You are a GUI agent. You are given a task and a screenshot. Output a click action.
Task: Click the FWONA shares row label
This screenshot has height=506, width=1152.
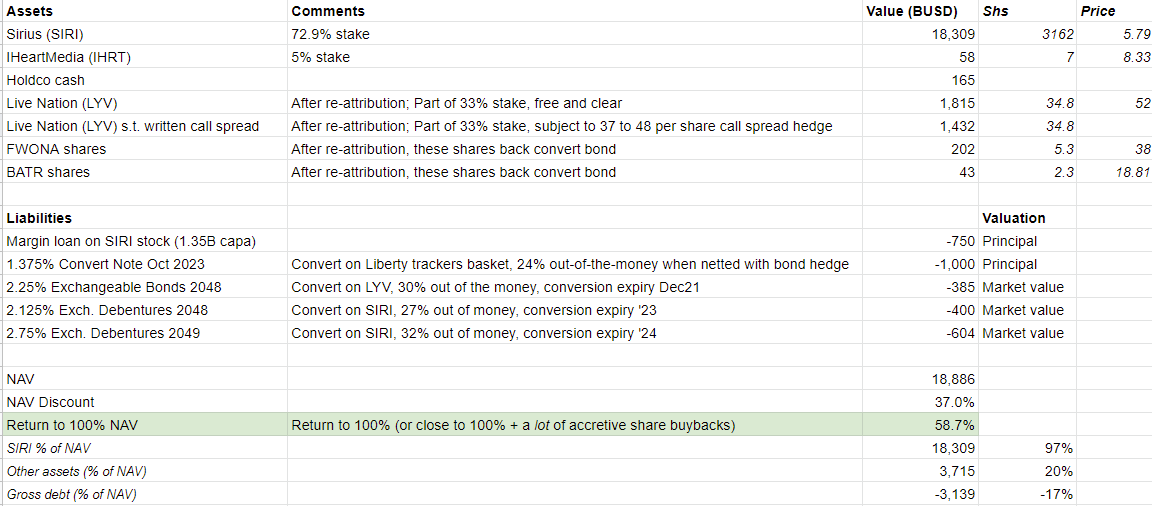tap(145, 149)
